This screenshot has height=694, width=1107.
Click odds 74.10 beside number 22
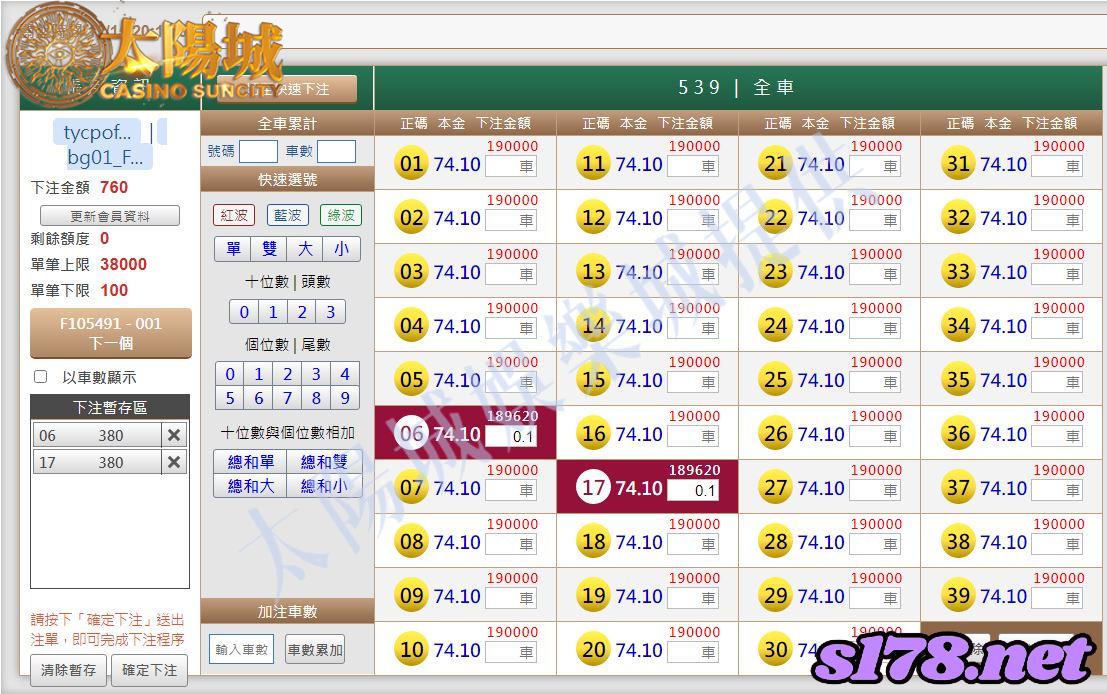[x=821, y=218]
